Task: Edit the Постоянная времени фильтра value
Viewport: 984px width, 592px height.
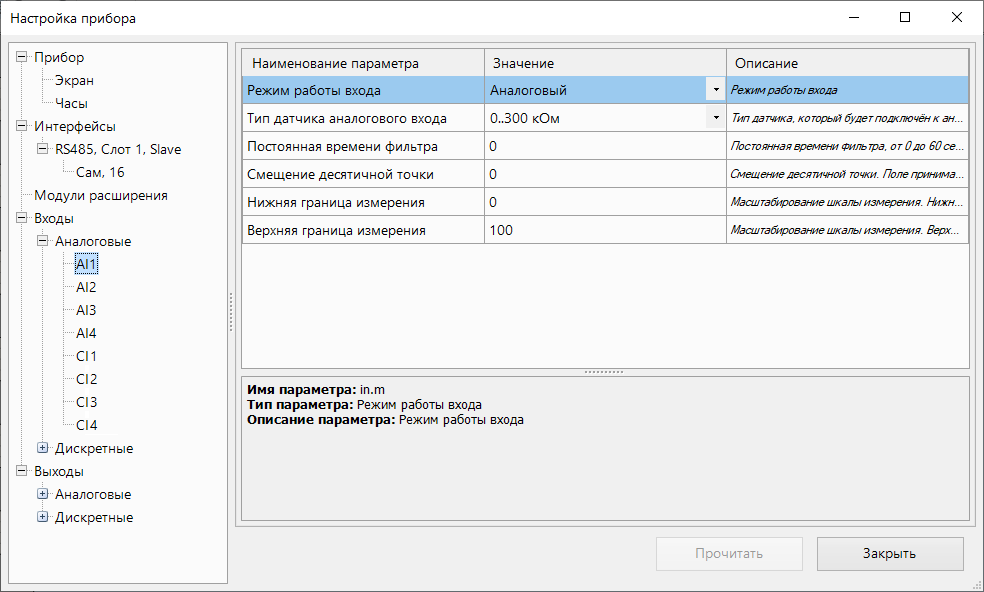Action: tap(600, 147)
